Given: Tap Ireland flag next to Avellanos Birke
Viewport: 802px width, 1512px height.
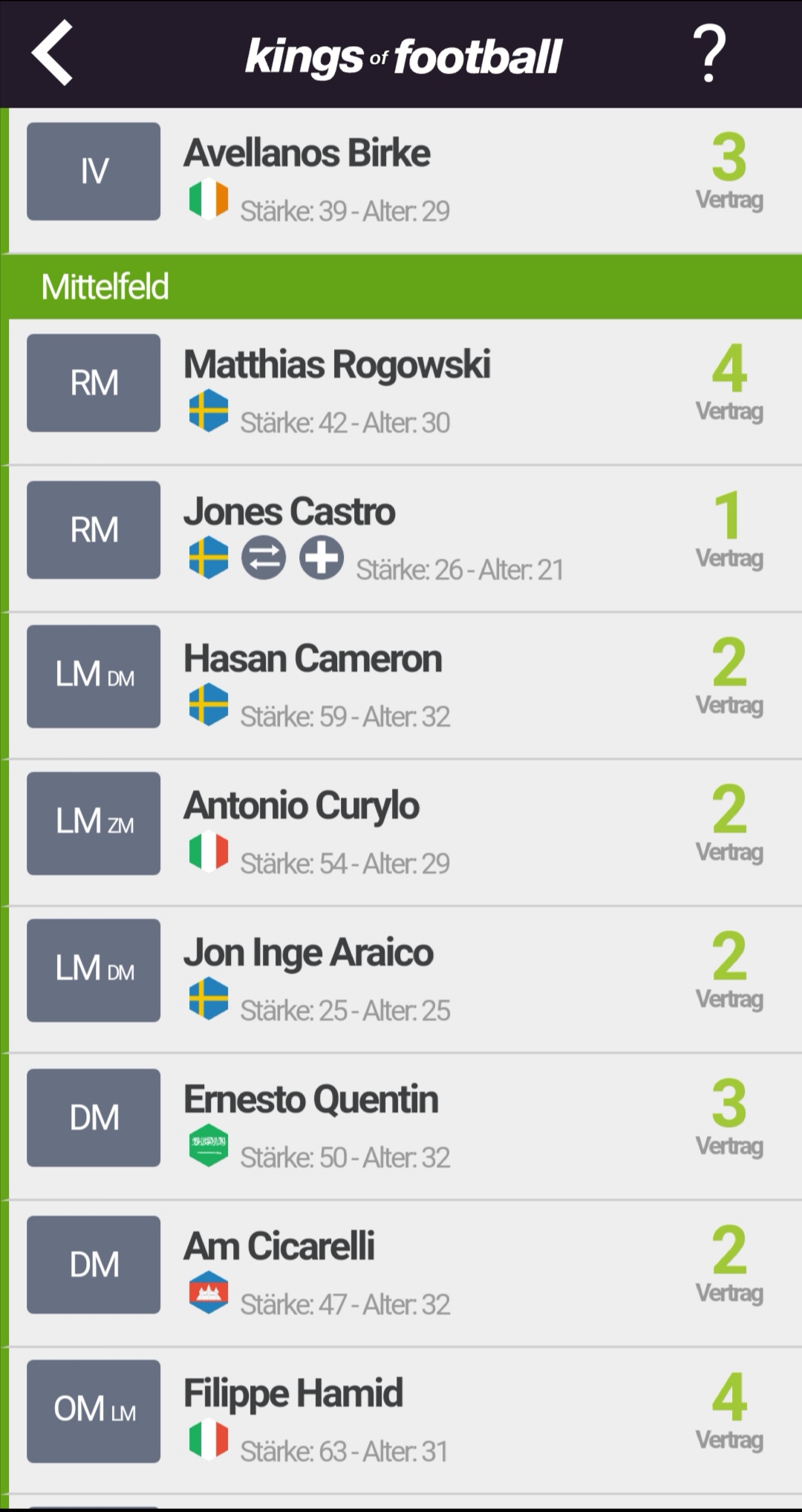Looking at the screenshot, I should (x=209, y=199).
